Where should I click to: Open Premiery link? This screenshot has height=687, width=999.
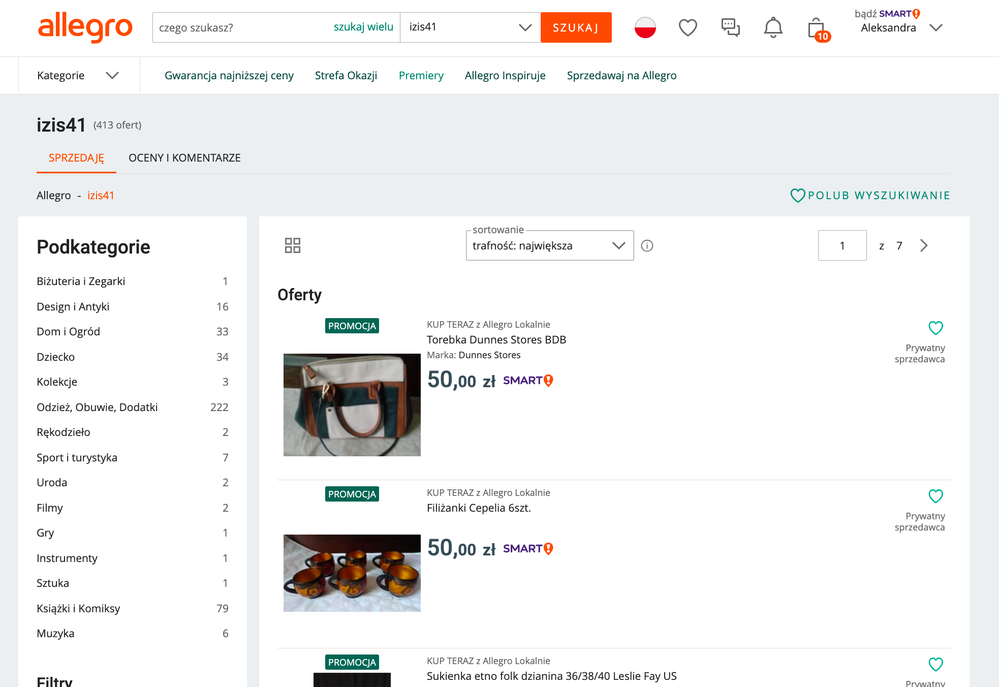tap(421, 75)
